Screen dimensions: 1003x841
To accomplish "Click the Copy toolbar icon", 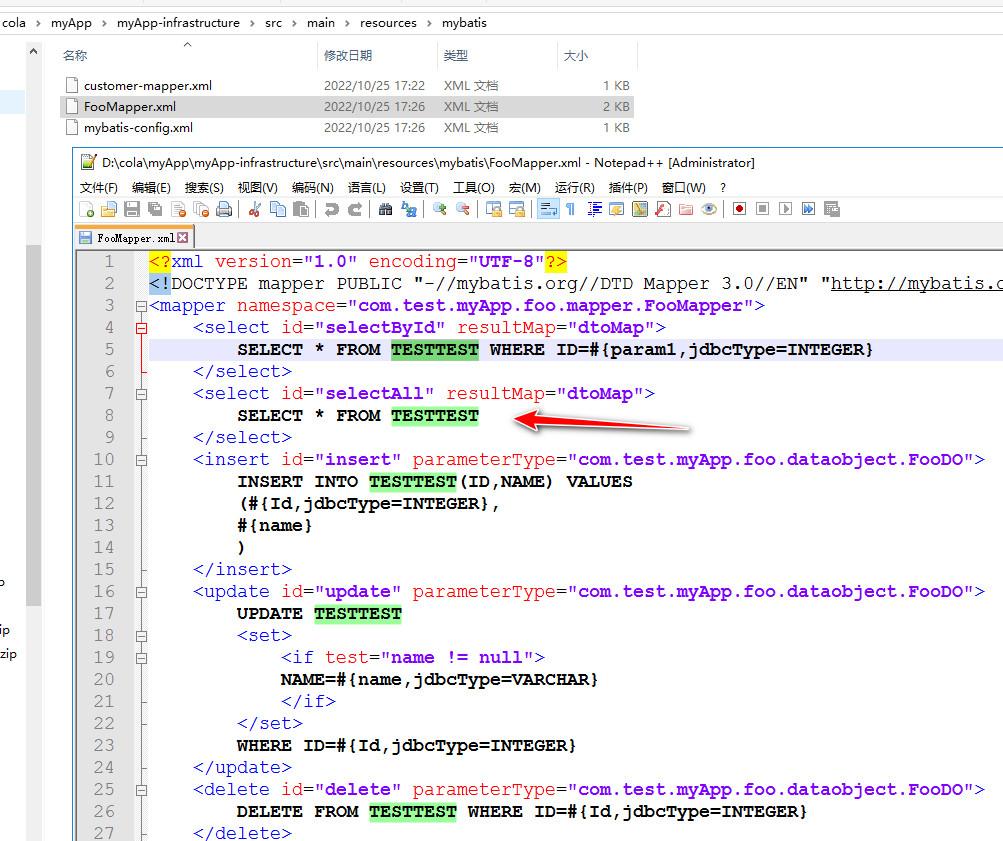I will click(278, 209).
